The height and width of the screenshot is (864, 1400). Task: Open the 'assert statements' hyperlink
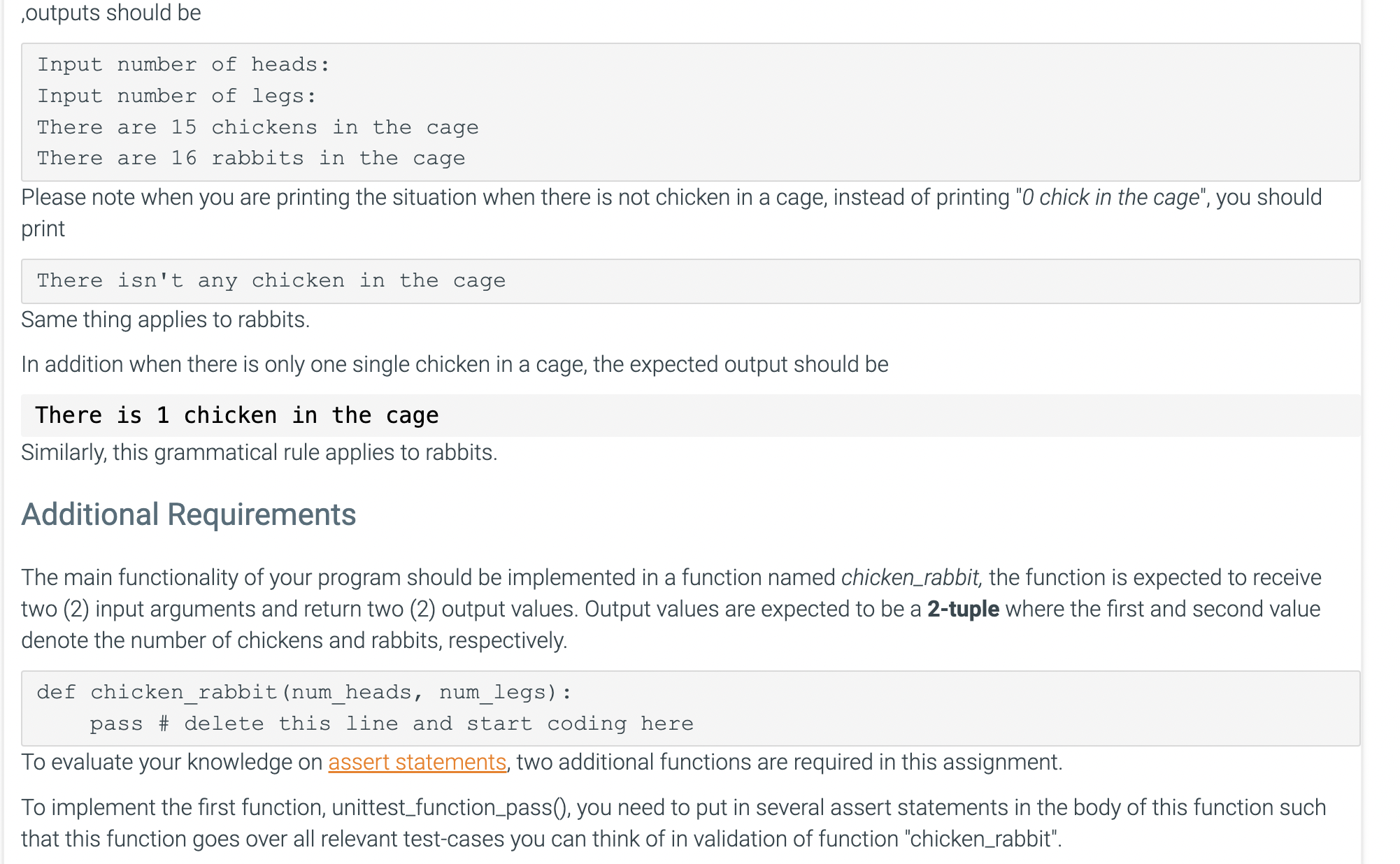point(417,762)
